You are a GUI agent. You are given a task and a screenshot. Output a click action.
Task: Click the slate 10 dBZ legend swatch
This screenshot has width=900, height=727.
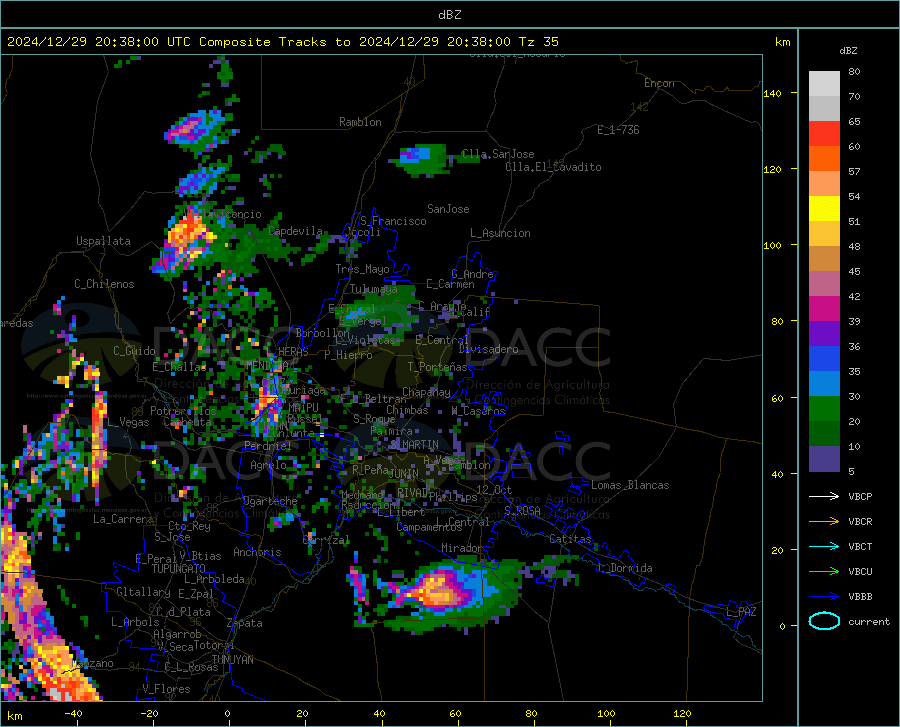pos(824,458)
